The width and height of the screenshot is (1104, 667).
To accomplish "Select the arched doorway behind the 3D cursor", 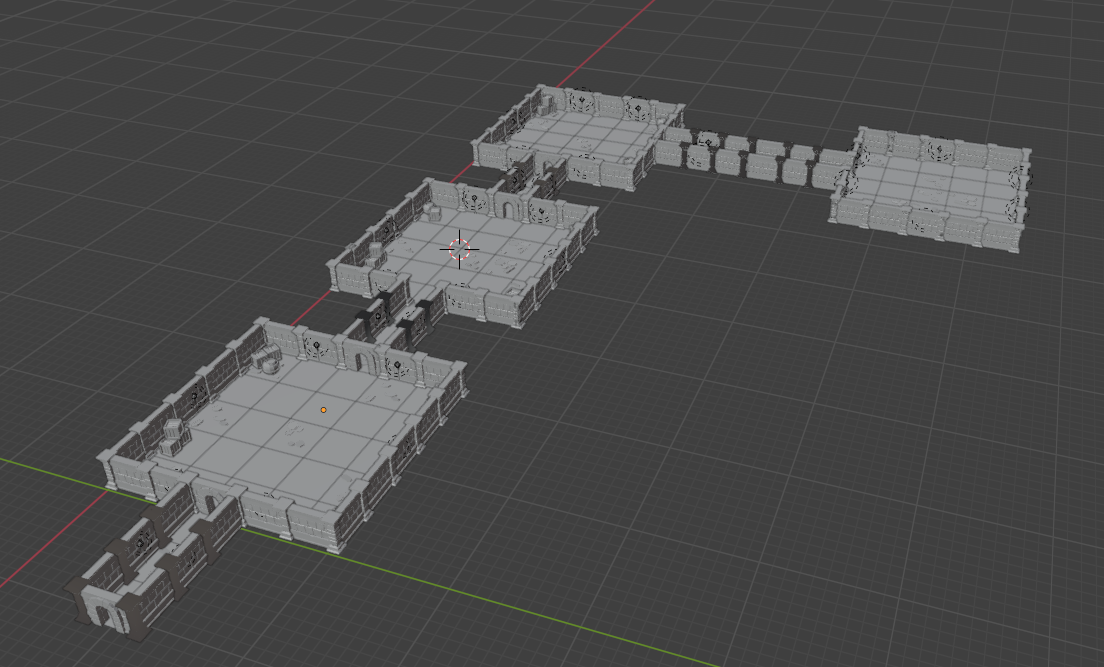I will point(507,206).
